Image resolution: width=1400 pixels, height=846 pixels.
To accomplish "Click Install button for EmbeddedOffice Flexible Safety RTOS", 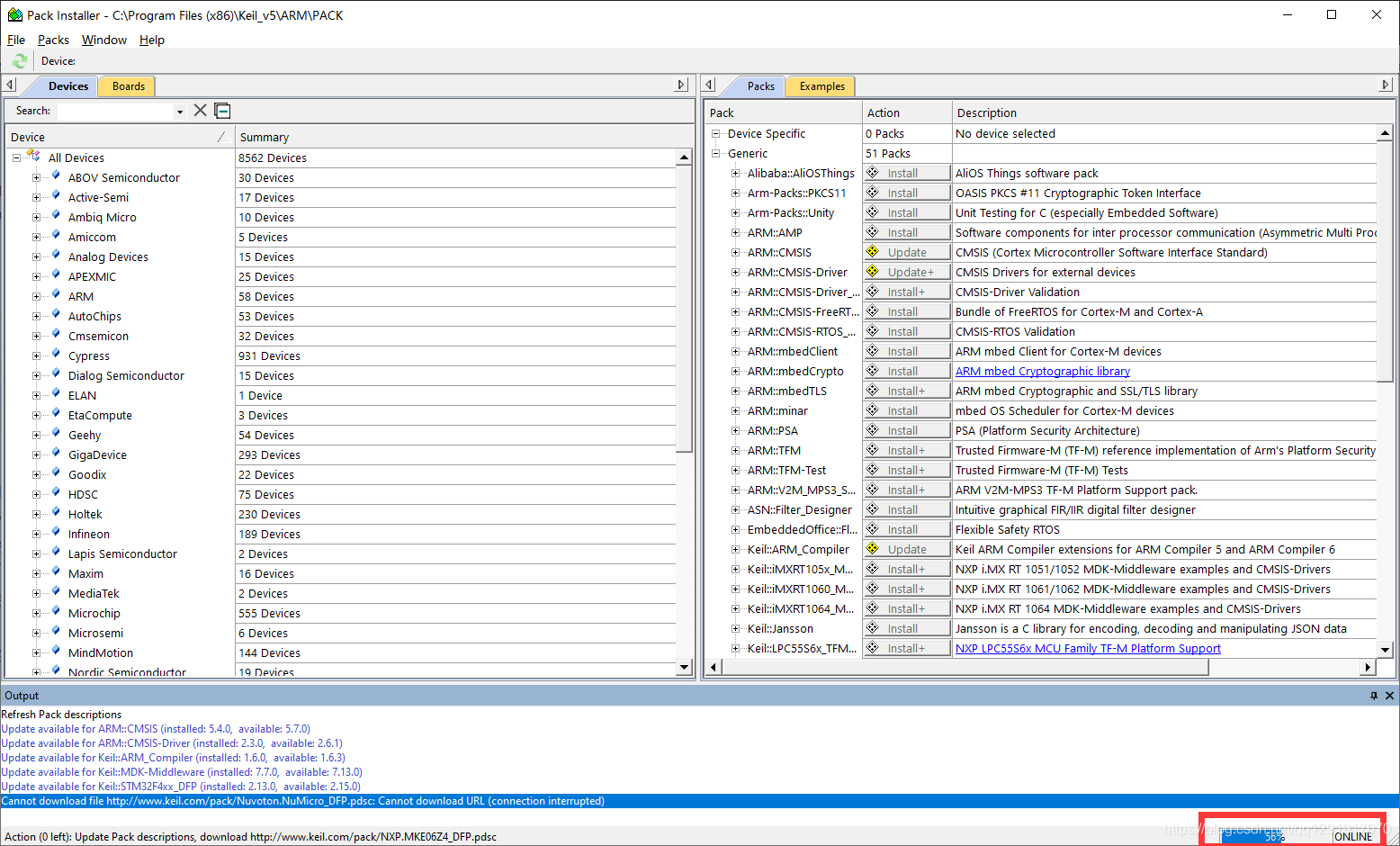I will tap(907, 529).
